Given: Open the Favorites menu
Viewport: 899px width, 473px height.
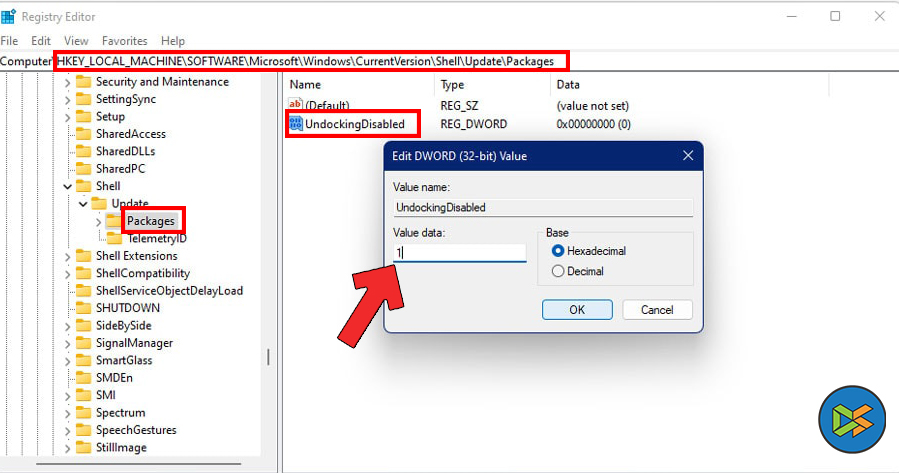Looking at the screenshot, I should [124, 41].
